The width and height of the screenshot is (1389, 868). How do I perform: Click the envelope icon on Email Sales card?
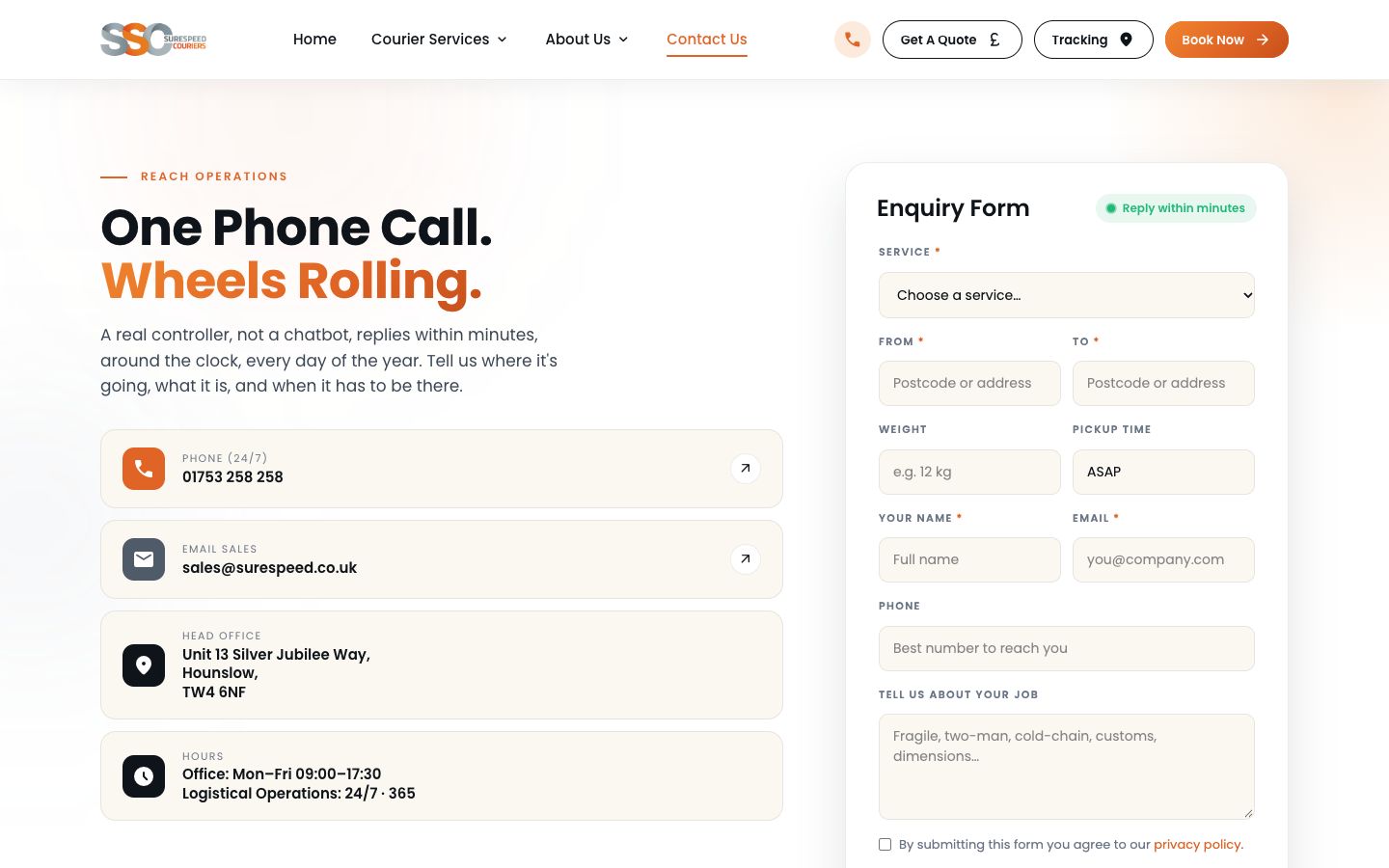coord(144,559)
